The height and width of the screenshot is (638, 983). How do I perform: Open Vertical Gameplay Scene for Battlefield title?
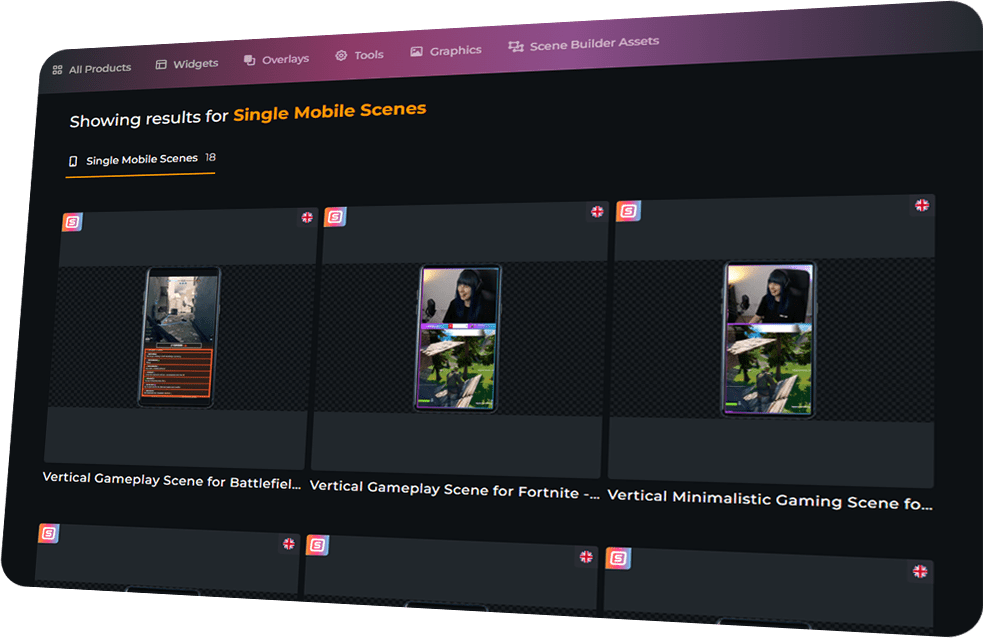coord(171,480)
